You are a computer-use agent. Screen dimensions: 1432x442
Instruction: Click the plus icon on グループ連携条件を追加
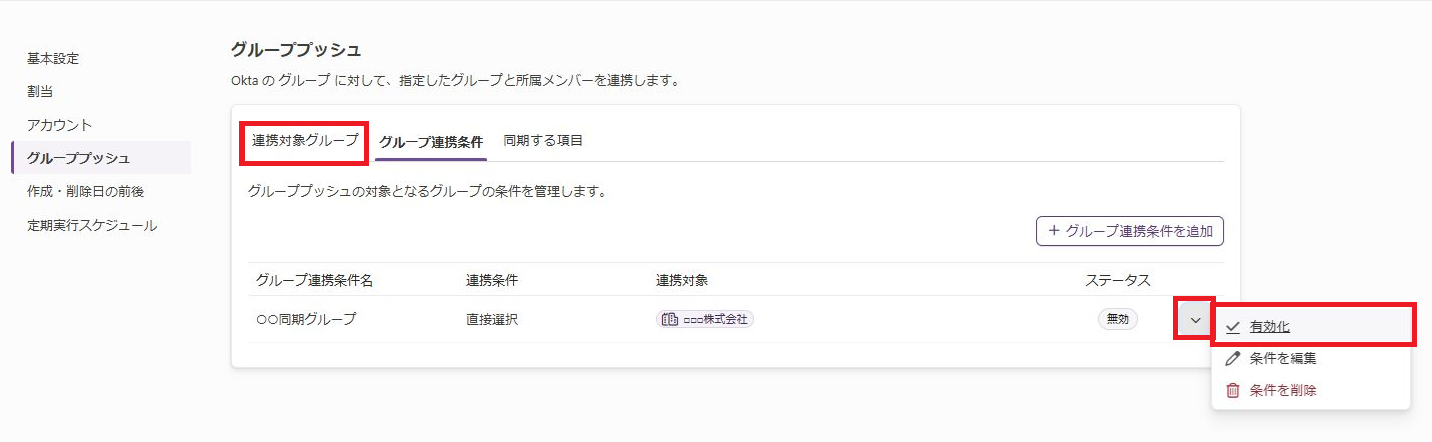(x=1053, y=231)
